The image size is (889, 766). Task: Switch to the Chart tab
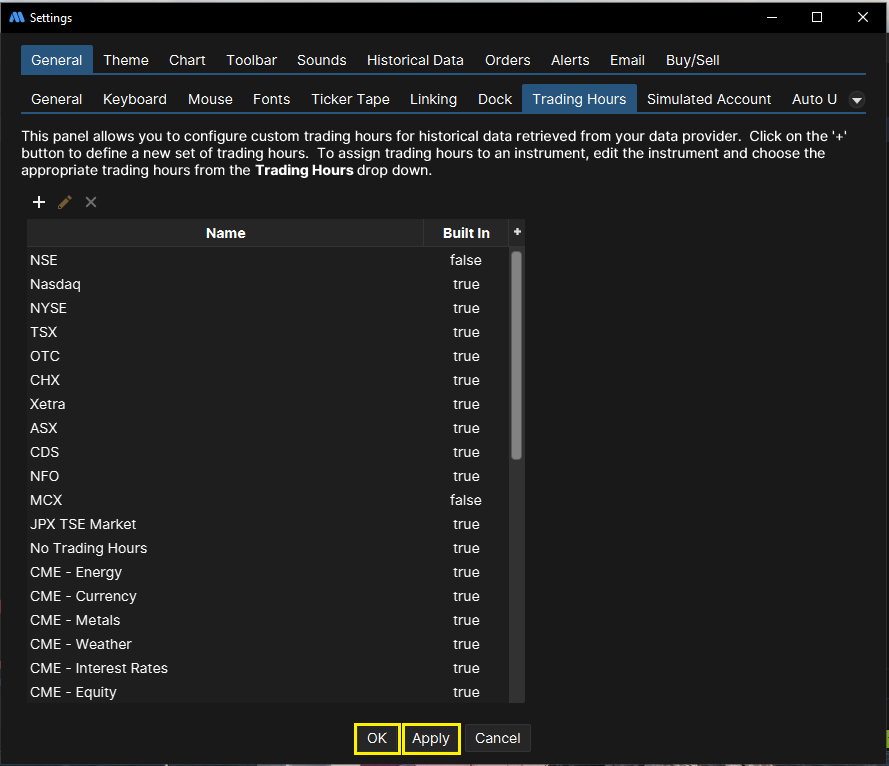187,60
